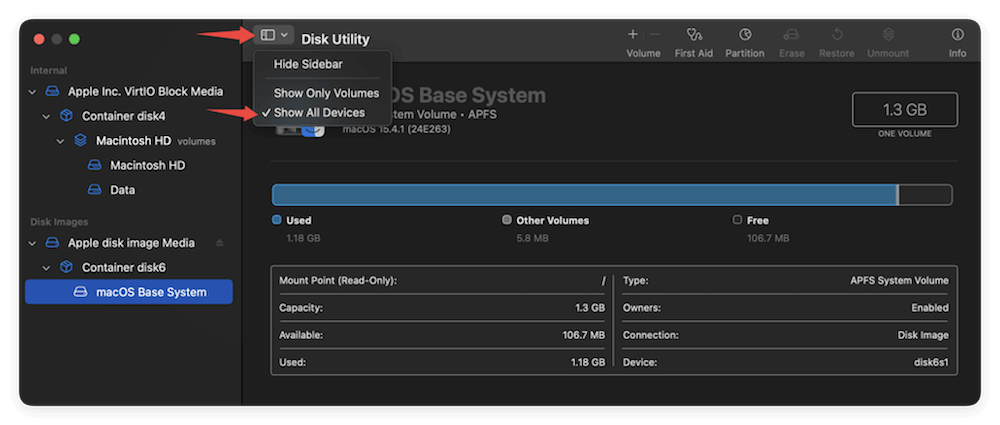The width and height of the screenshot is (1000, 425).
Task: Click the APFS System Volume type value
Action: (x=899, y=280)
